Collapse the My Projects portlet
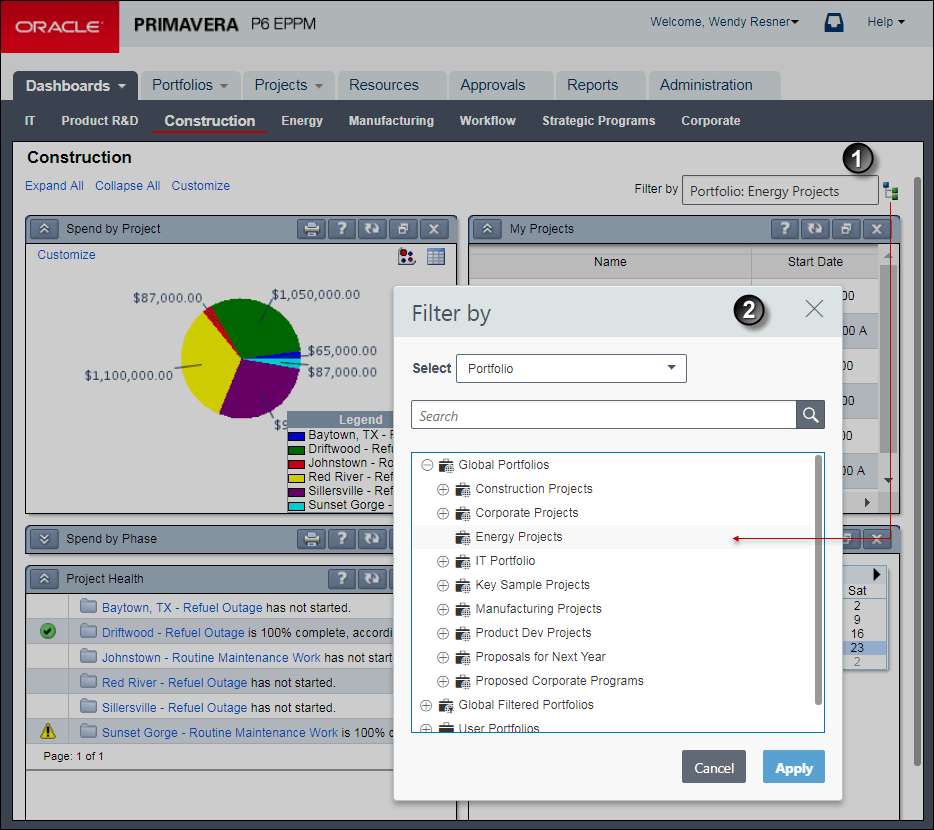The image size is (934, 830). 487,229
